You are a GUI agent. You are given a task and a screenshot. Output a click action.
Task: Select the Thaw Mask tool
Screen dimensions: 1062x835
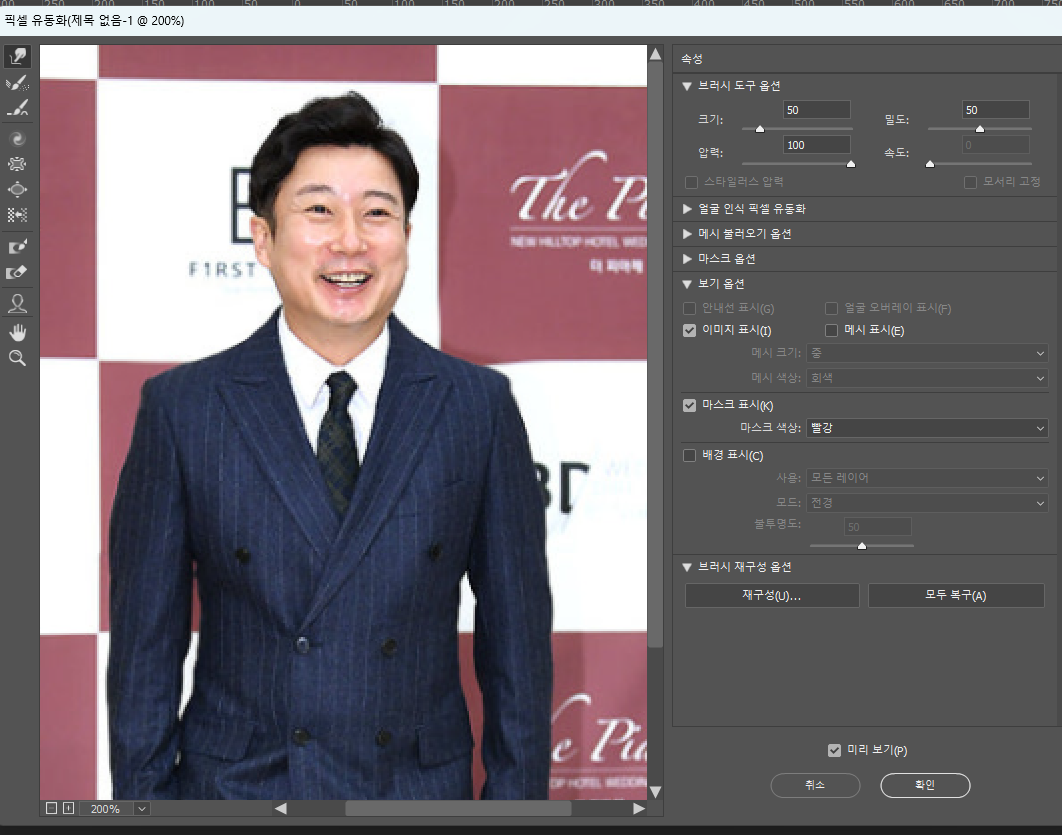click(x=17, y=271)
